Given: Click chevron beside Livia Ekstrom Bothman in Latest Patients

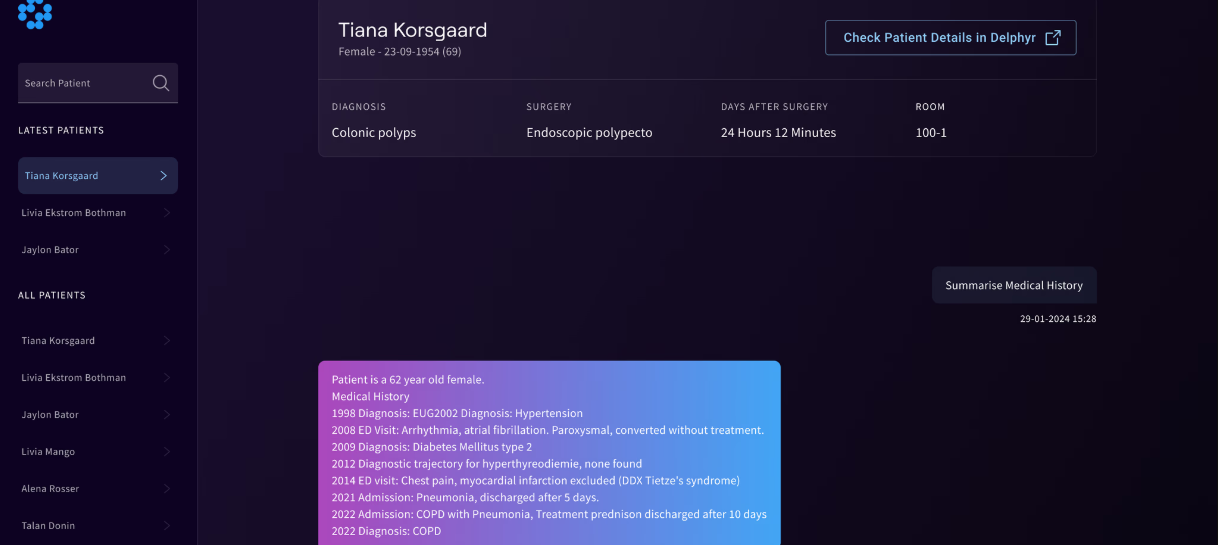Looking at the screenshot, I should pos(166,213).
